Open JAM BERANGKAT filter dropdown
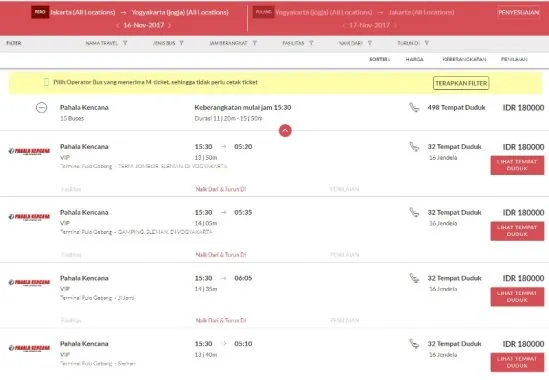Screen dimensions: 549x380 click(x=233, y=43)
